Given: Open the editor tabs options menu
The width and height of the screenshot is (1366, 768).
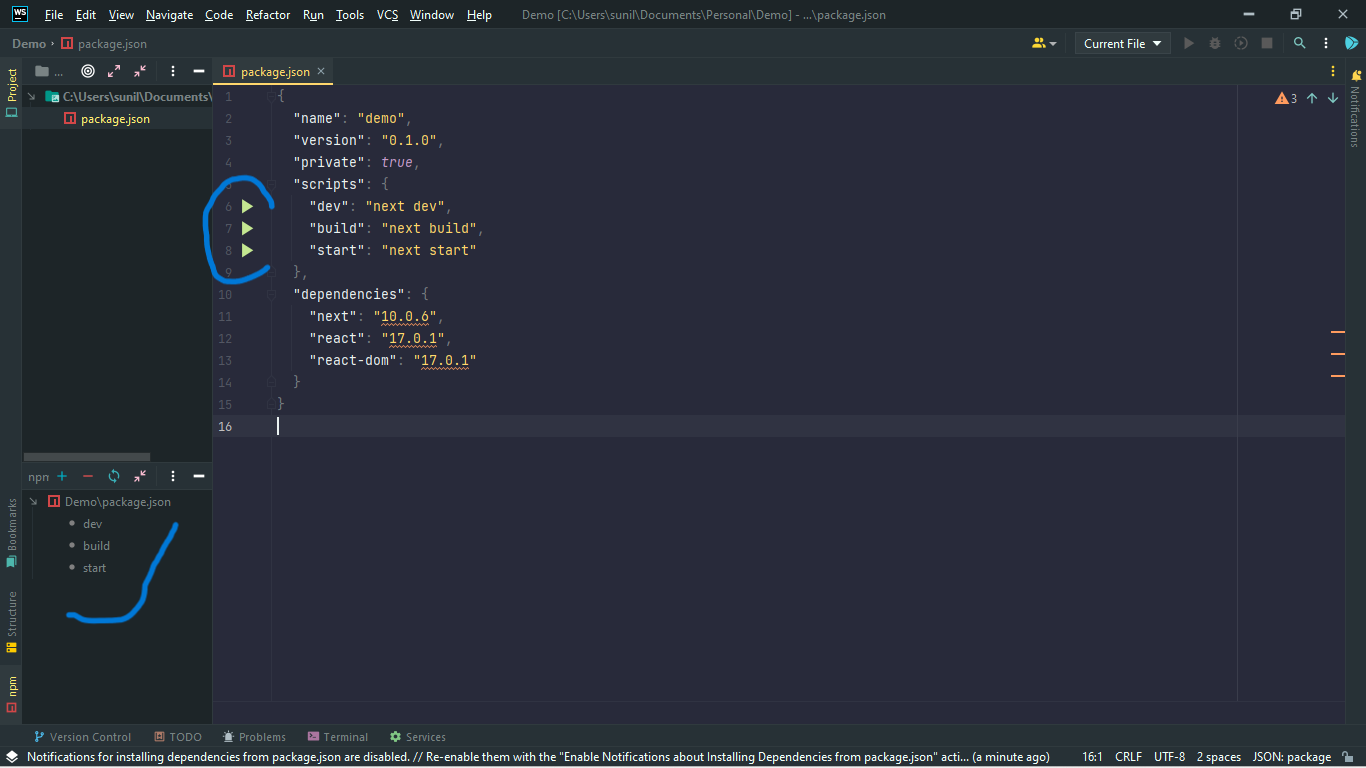Looking at the screenshot, I should click(1333, 71).
